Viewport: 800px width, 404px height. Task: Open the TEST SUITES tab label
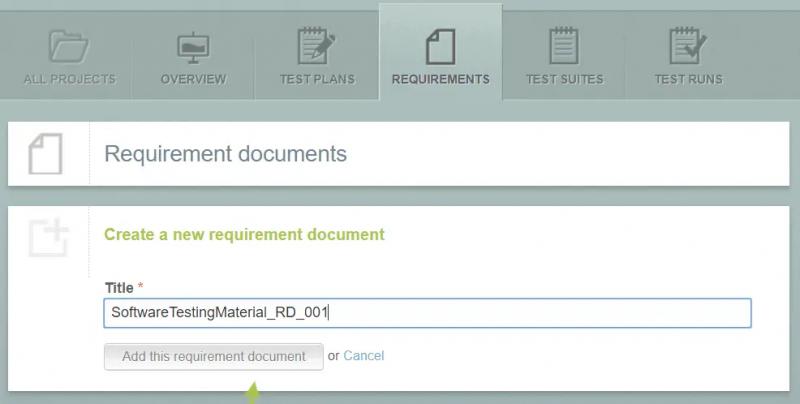[x=564, y=79]
